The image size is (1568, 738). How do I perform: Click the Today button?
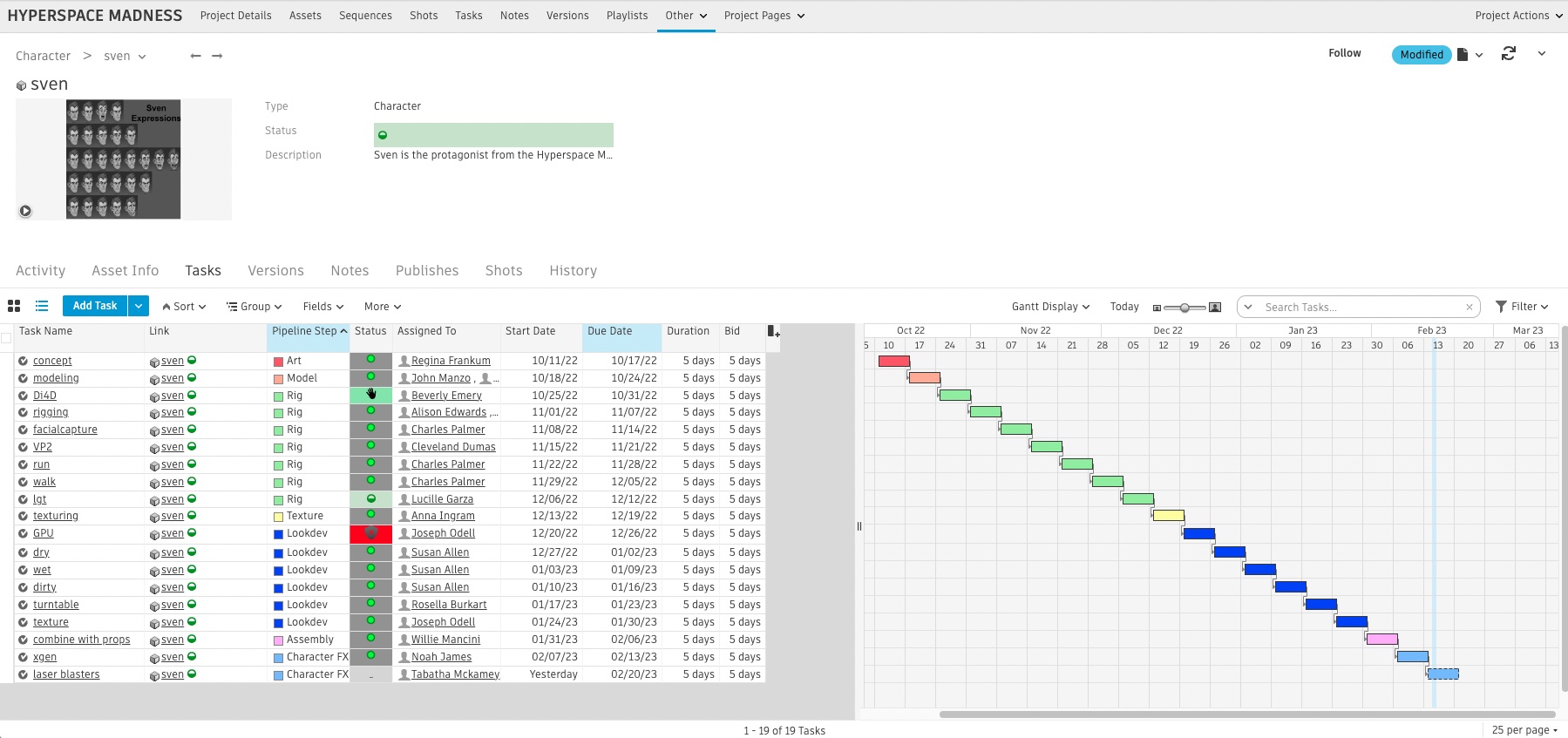tap(1124, 307)
